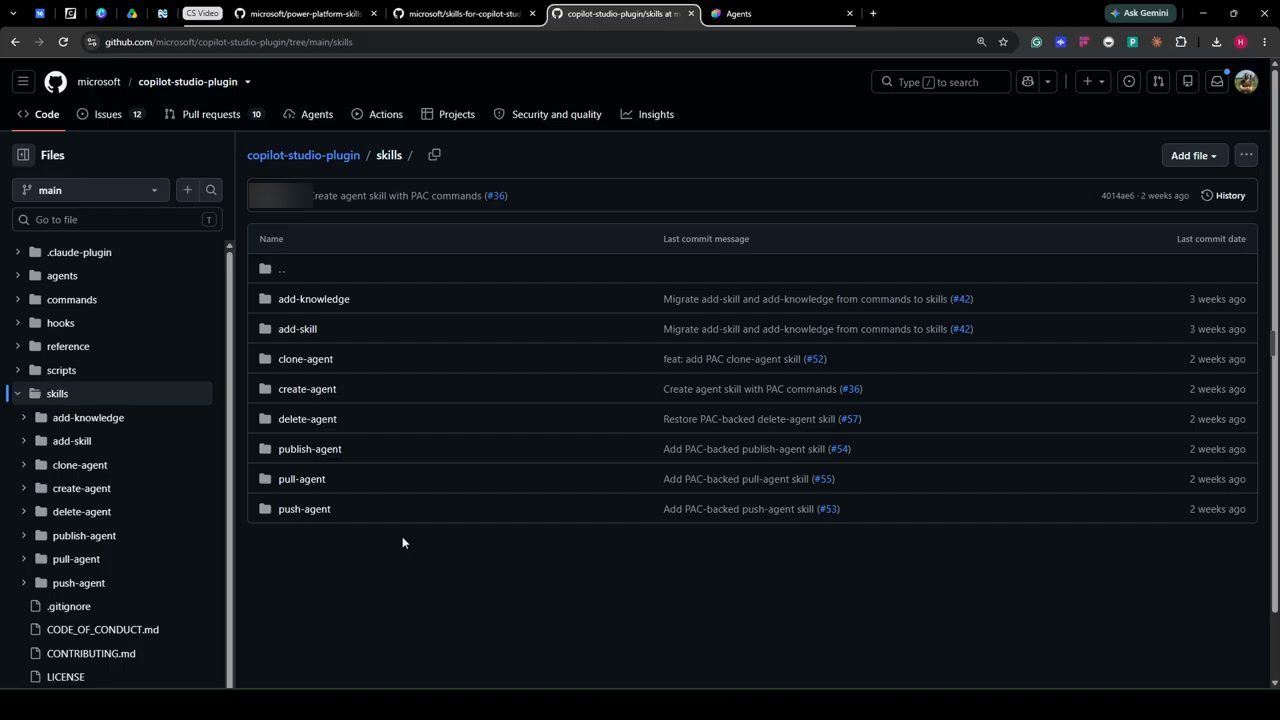Open the History link
Viewport: 1280px width, 720px height.
(1223, 196)
